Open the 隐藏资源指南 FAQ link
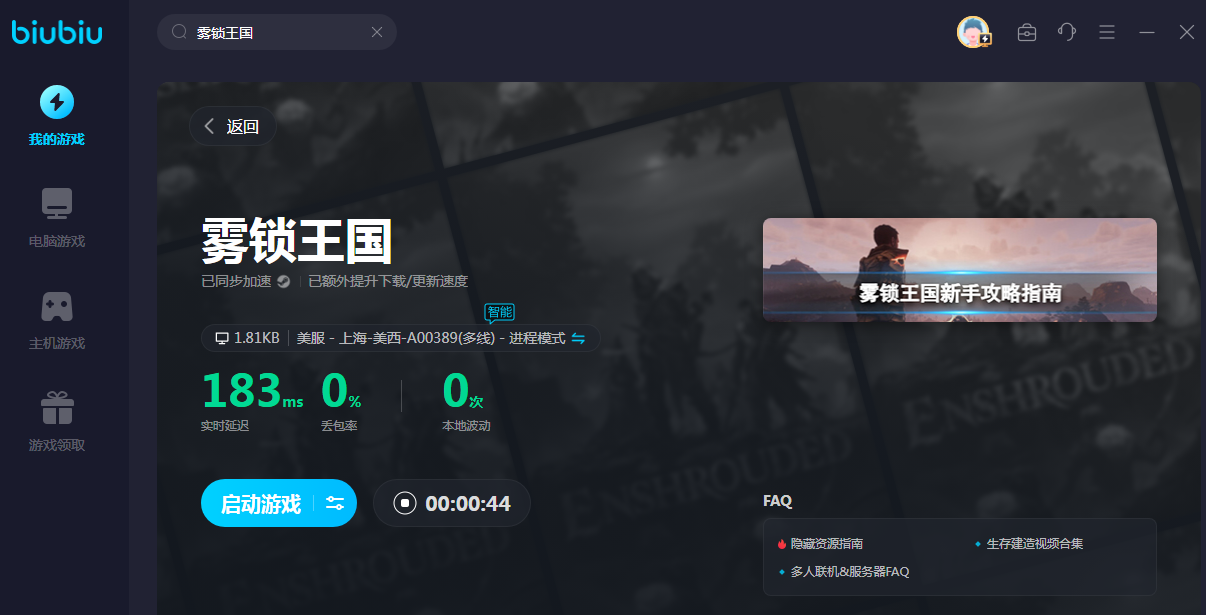 coord(826,544)
